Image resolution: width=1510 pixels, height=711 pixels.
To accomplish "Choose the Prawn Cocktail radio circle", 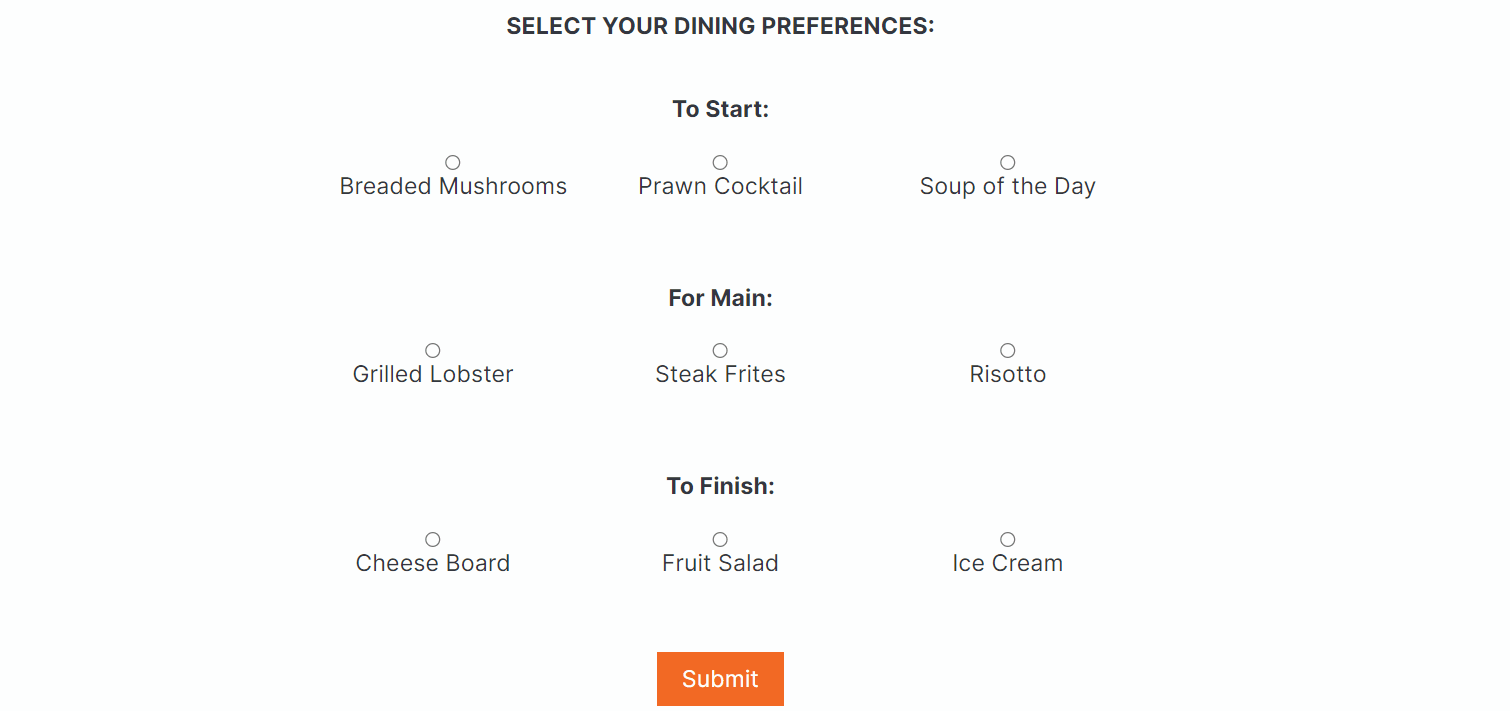I will coord(720,162).
